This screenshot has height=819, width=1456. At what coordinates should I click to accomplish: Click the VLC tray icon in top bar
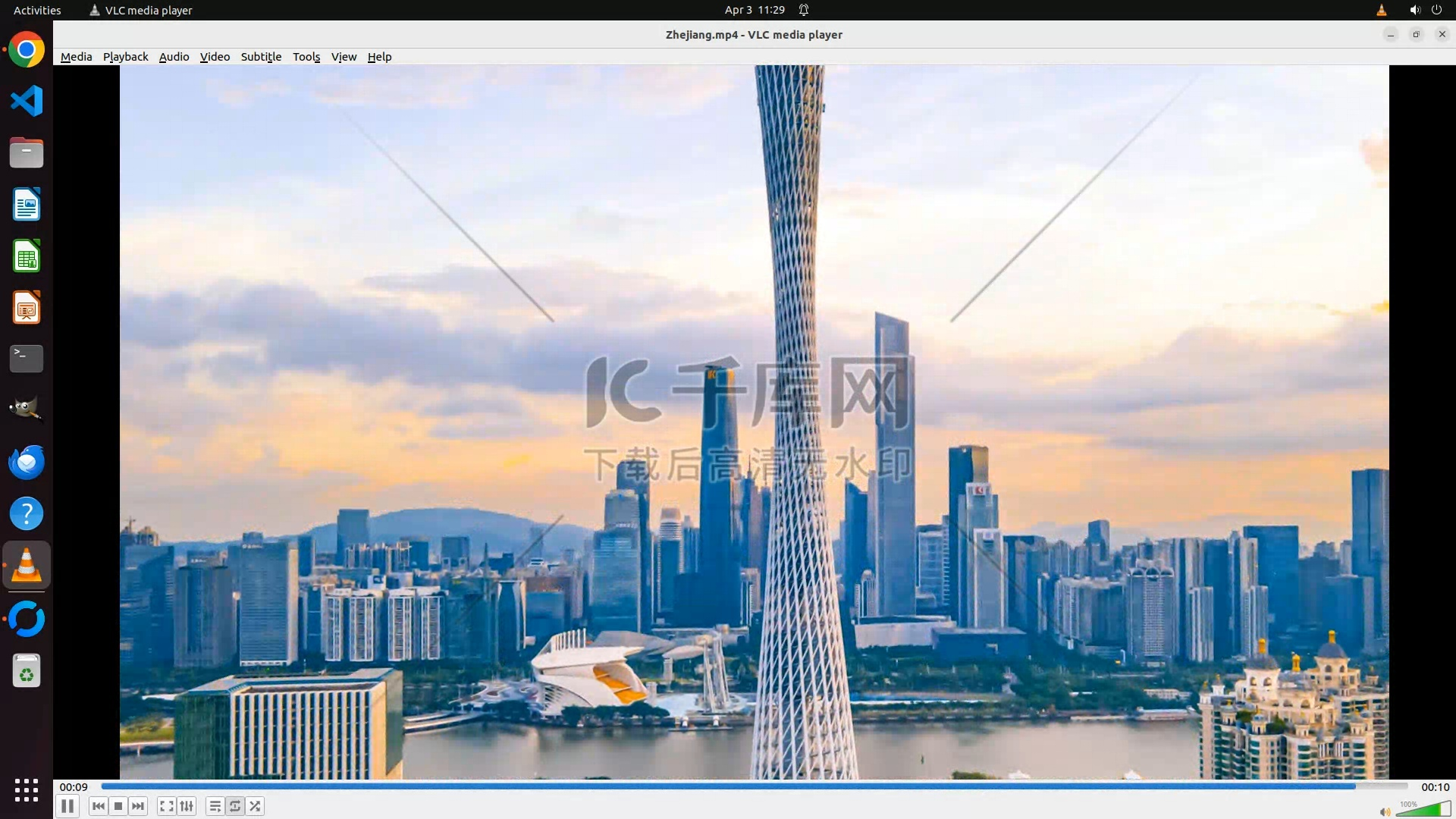pos(1381,10)
